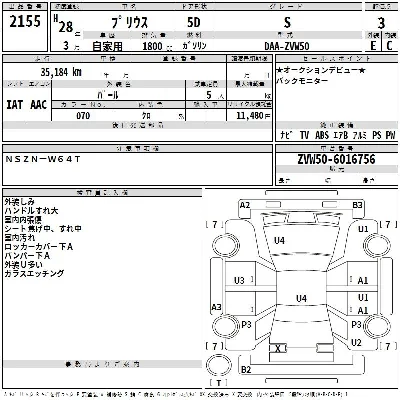Click the navigation code NSZN-W64T
Viewport: 400px width, 400px height.
tap(43, 159)
